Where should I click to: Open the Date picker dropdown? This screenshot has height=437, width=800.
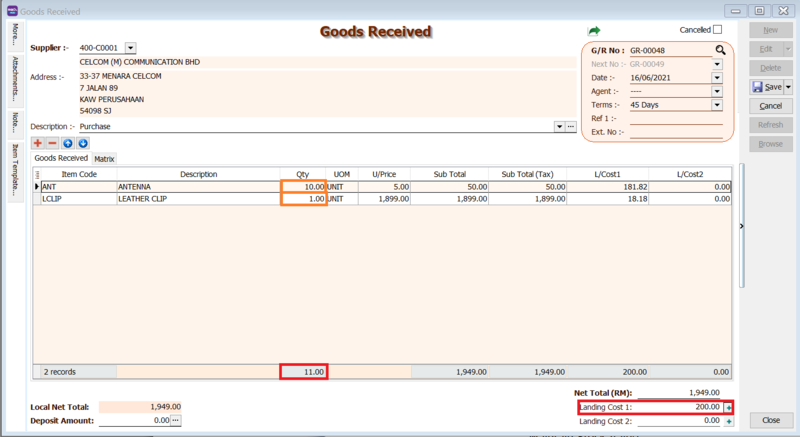click(717, 78)
